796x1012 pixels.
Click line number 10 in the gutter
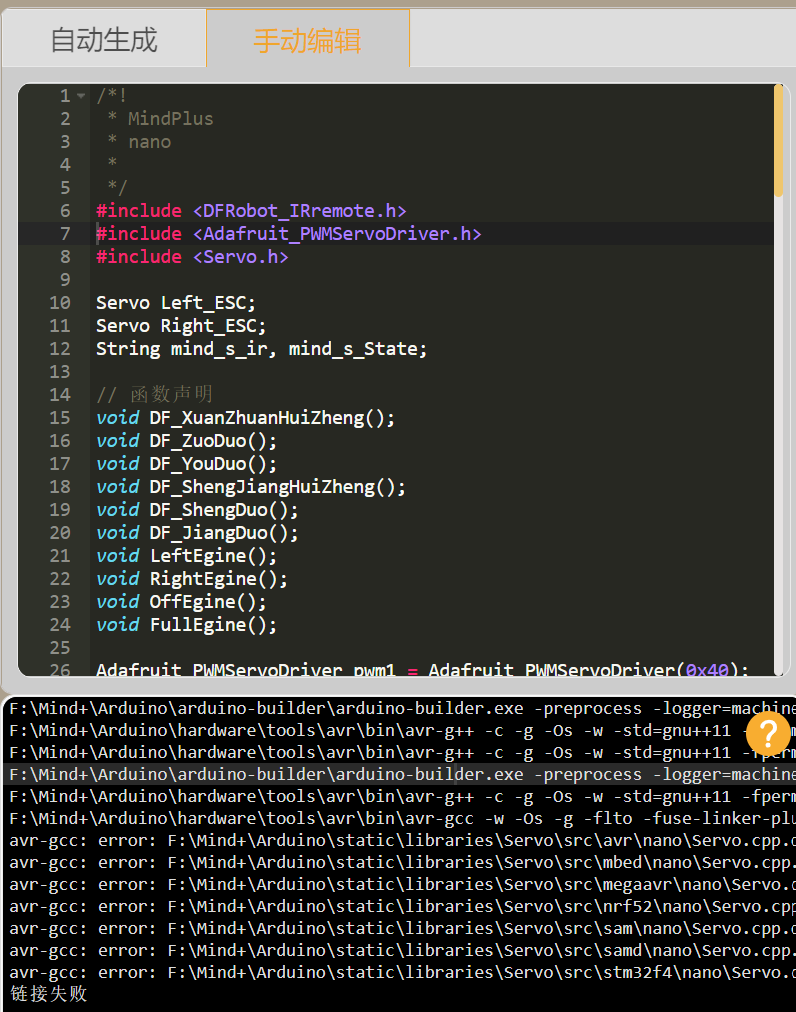60,303
